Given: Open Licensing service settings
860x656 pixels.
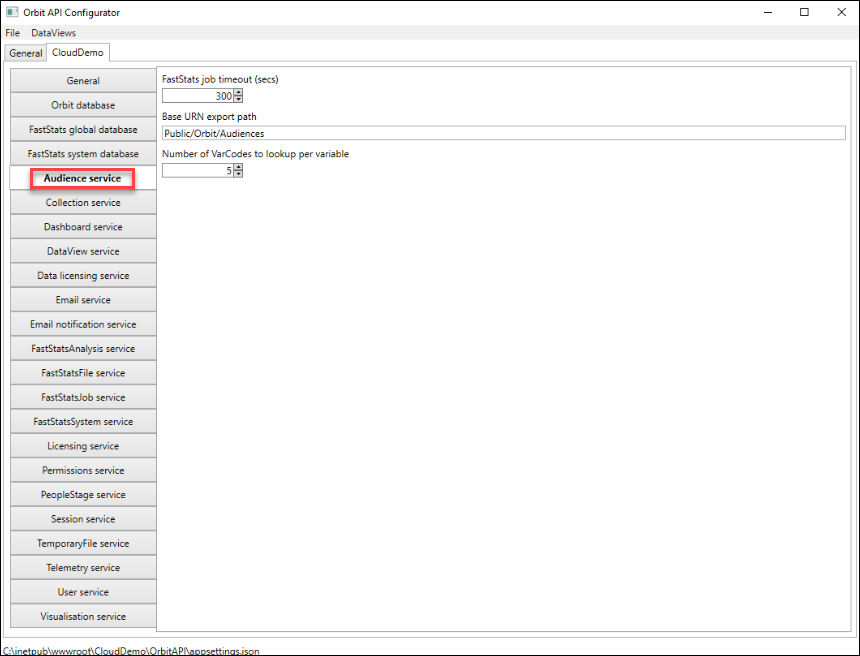Looking at the screenshot, I should [x=83, y=446].
